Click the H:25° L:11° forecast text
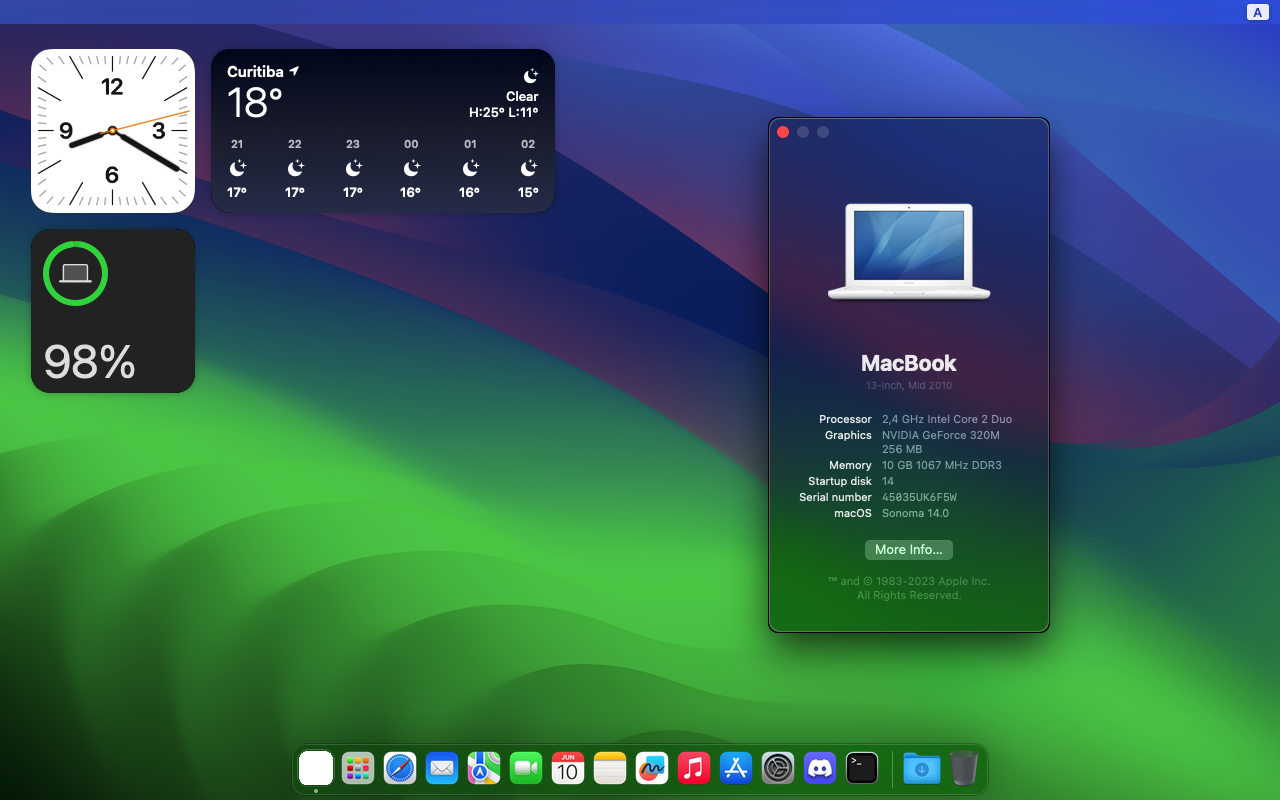 (504, 113)
